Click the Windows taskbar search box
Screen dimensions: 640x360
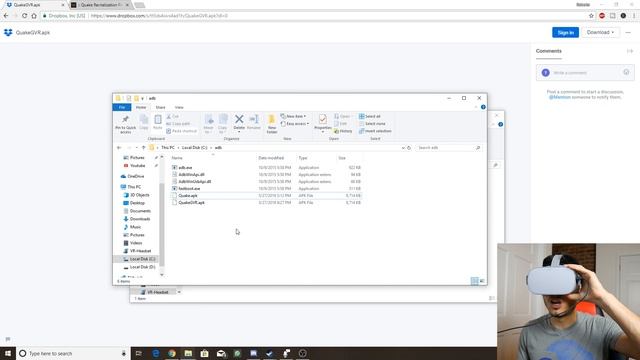tap(73, 353)
